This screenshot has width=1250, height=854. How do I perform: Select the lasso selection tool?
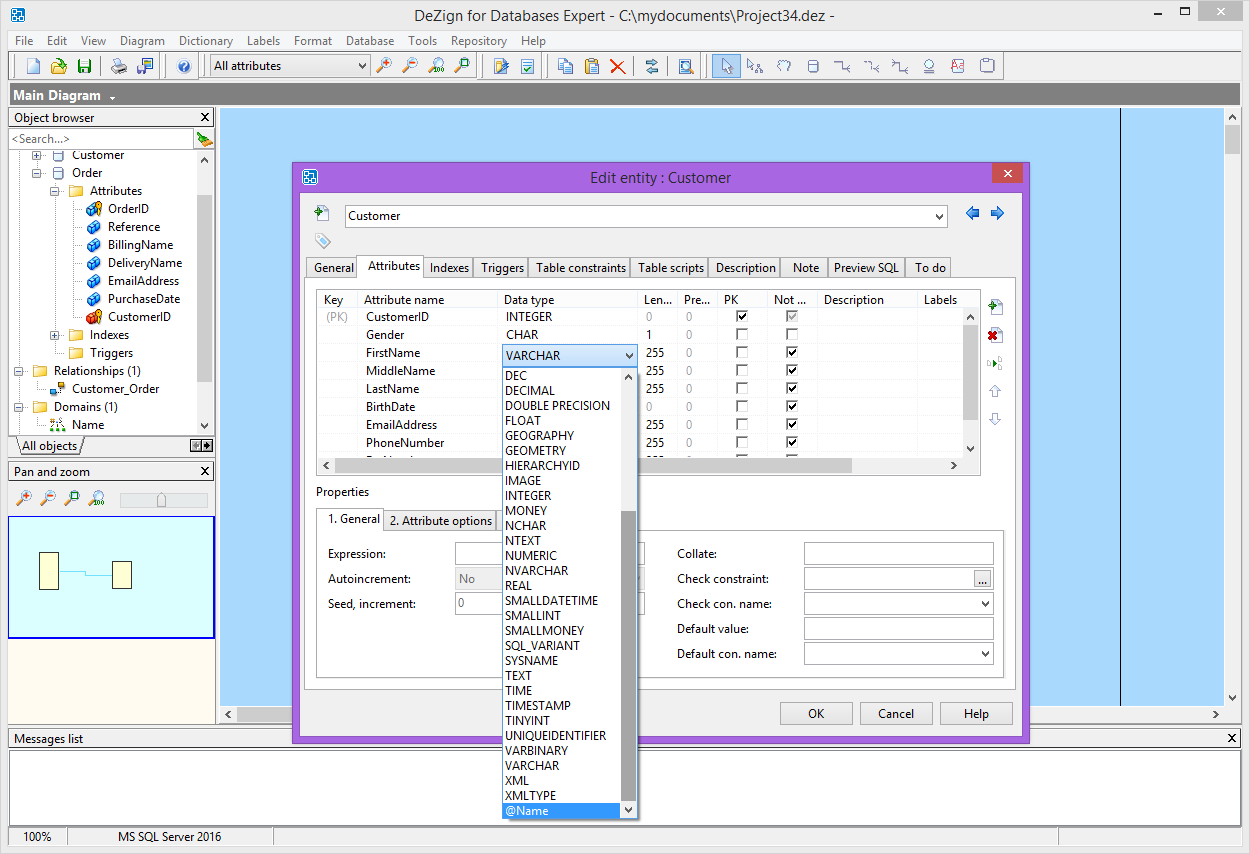coord(784,67)
